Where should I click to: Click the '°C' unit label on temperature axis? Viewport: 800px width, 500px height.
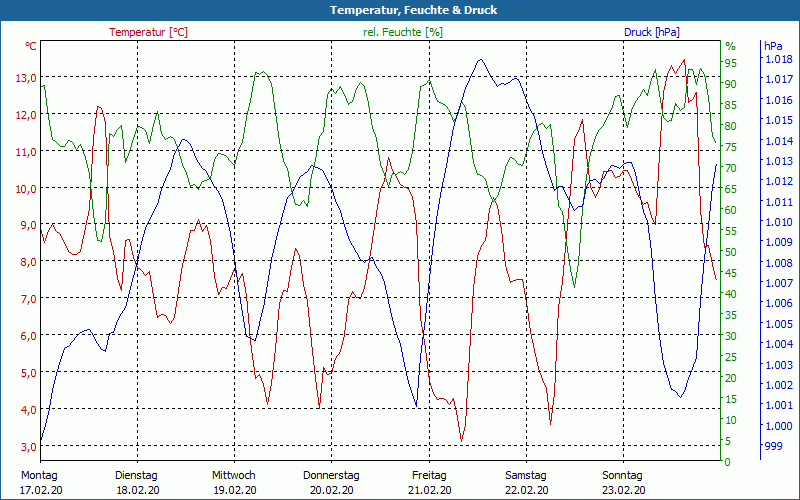31,46
